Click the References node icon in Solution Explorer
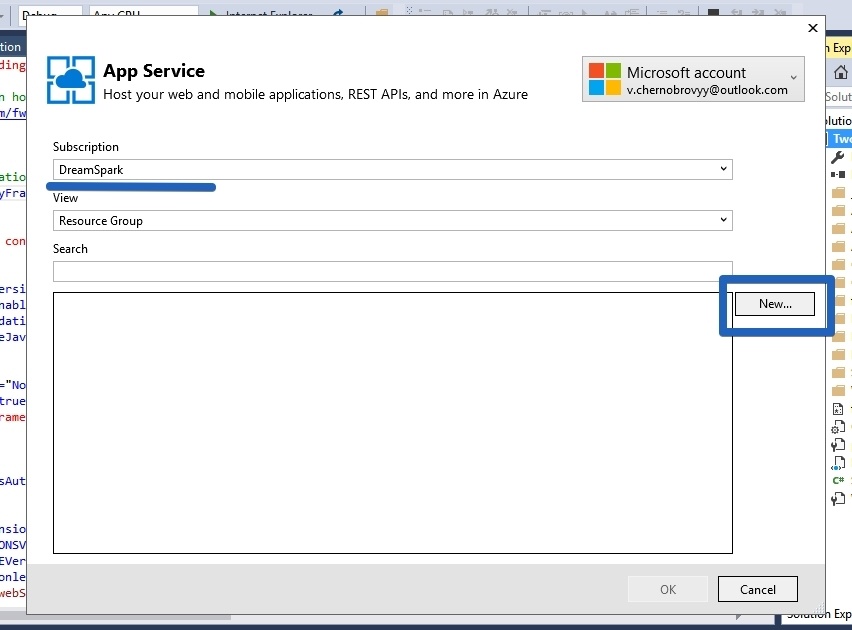This screenshot has width=852, height=630. 838,174
